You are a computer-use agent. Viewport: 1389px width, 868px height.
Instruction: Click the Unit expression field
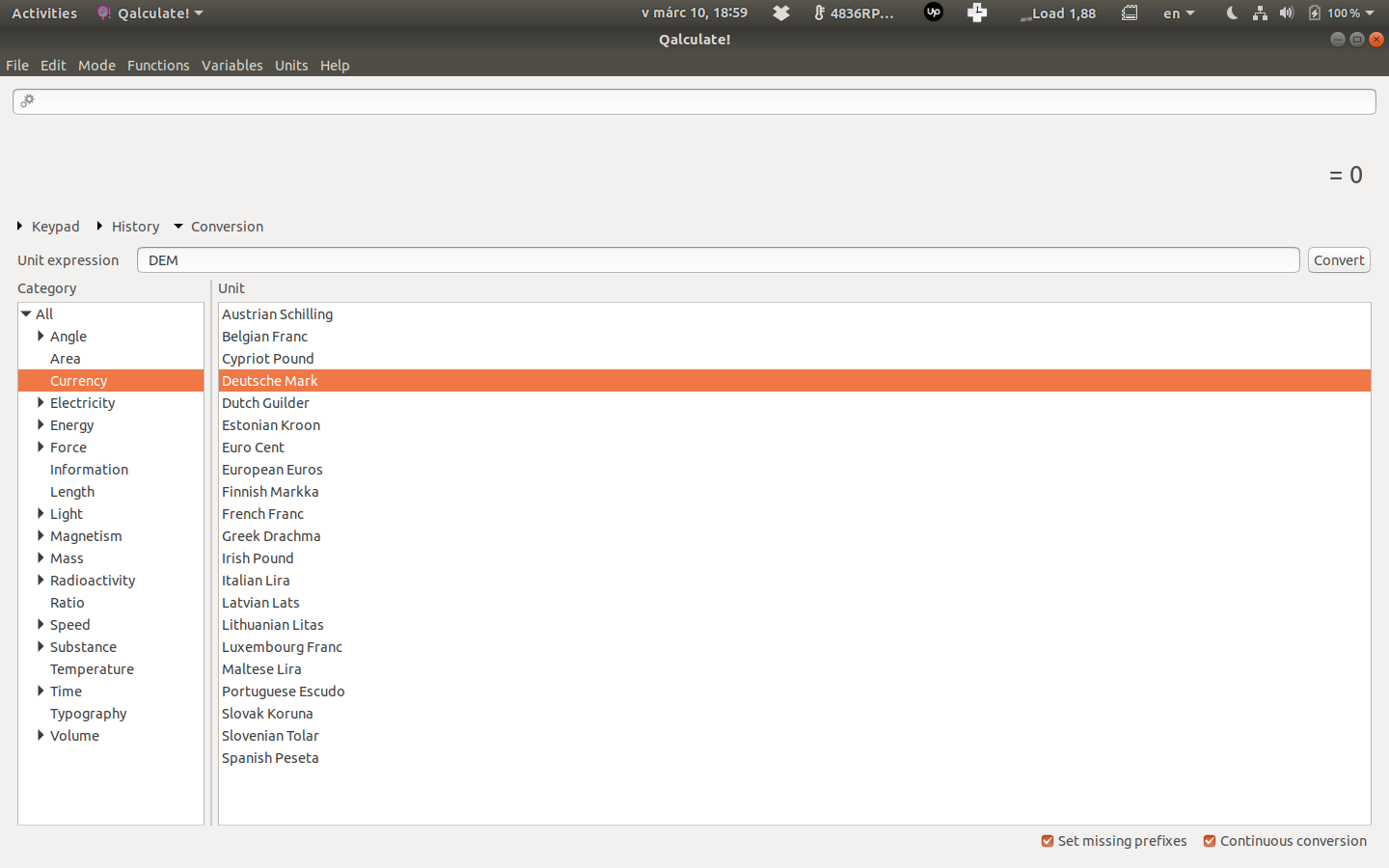(719, 260)
